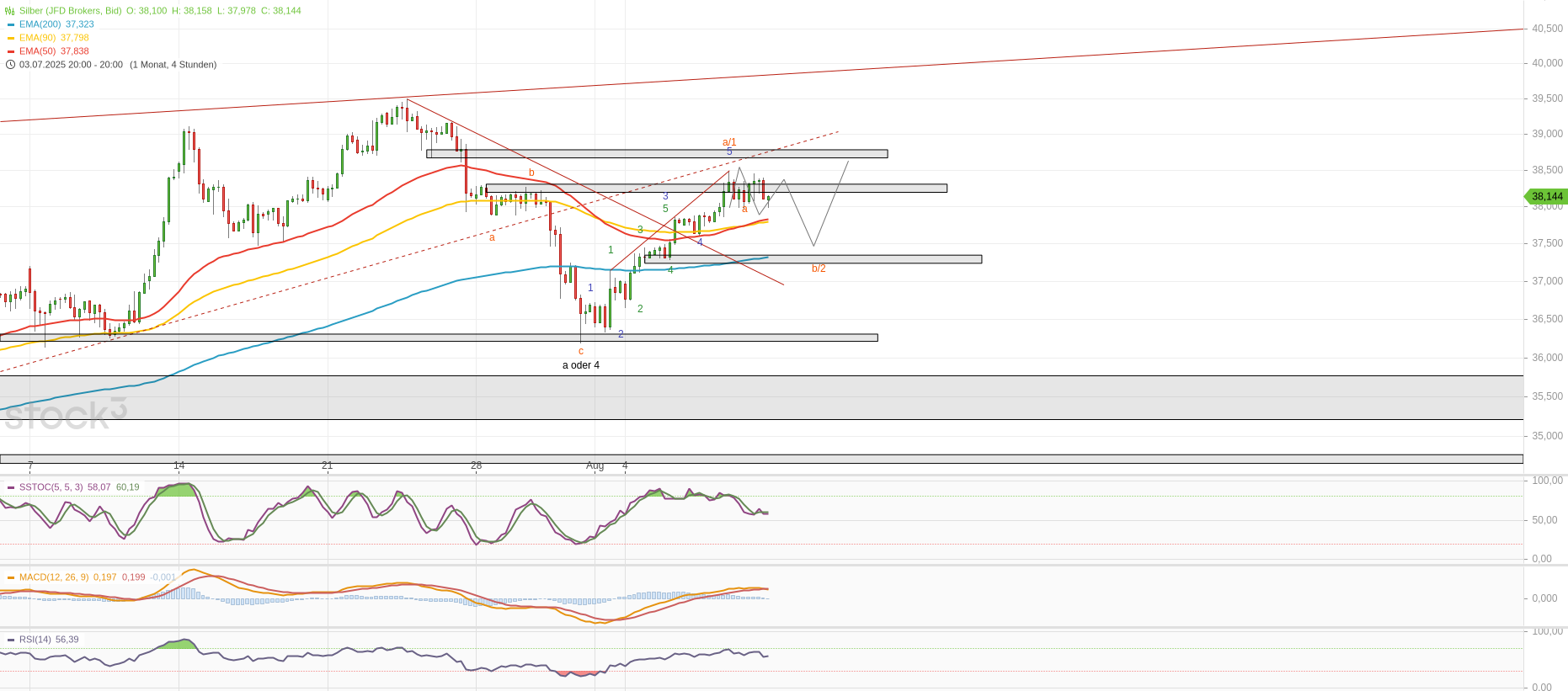
Task: Click the blue EMA(200) color dash
Action: [x=11, y=24]
